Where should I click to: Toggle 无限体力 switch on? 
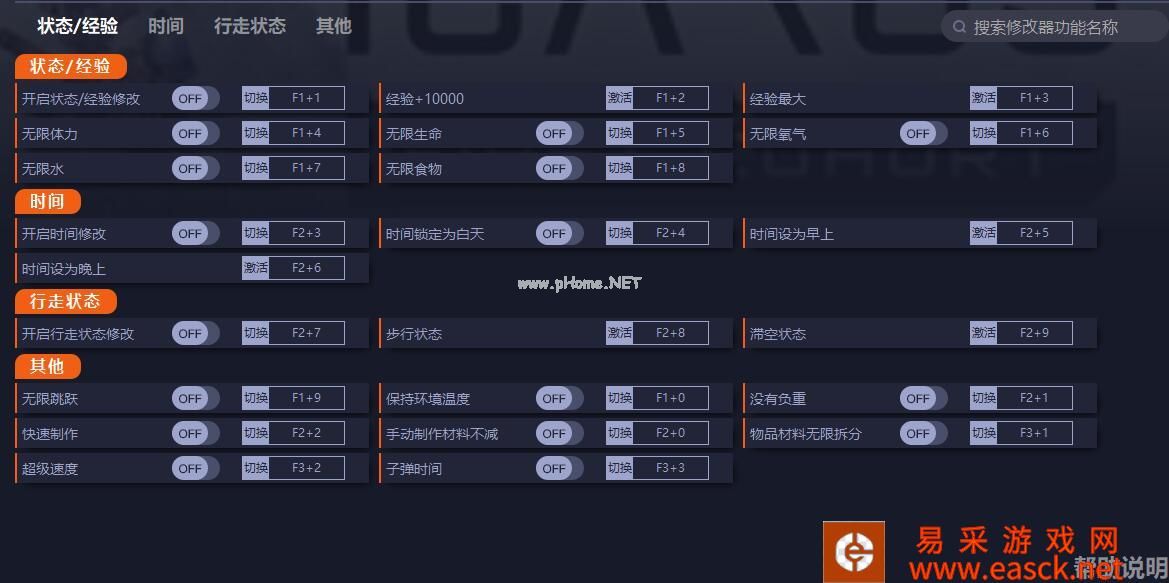coord(195,133)
